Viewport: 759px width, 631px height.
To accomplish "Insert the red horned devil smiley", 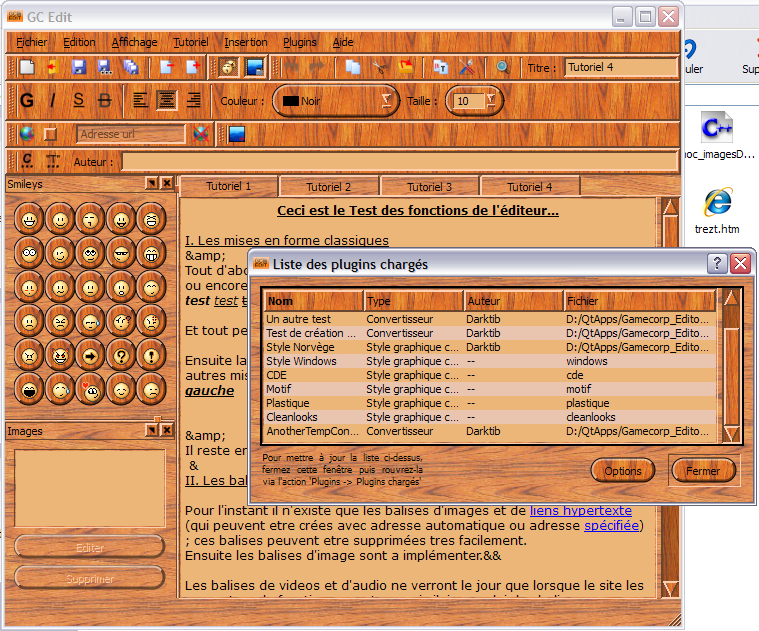I will [60, 356].
